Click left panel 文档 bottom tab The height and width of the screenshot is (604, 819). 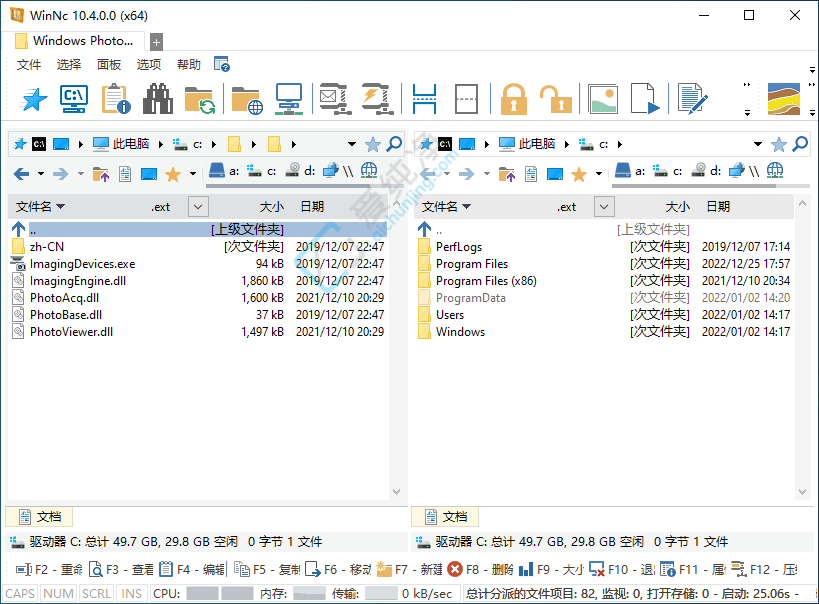coord(39,516)
